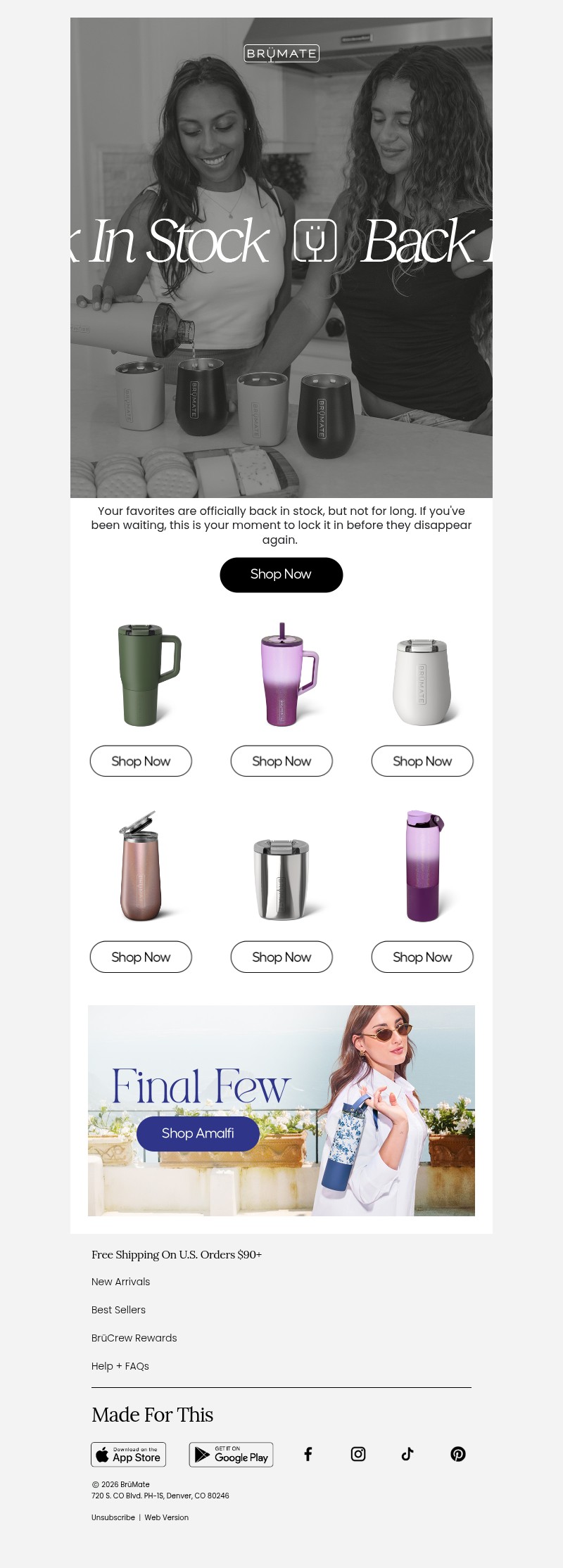The width and height of the screenshot is (563, 1568).
Task: Open the Best Sellers link
Action: (x=119, y=1310)
